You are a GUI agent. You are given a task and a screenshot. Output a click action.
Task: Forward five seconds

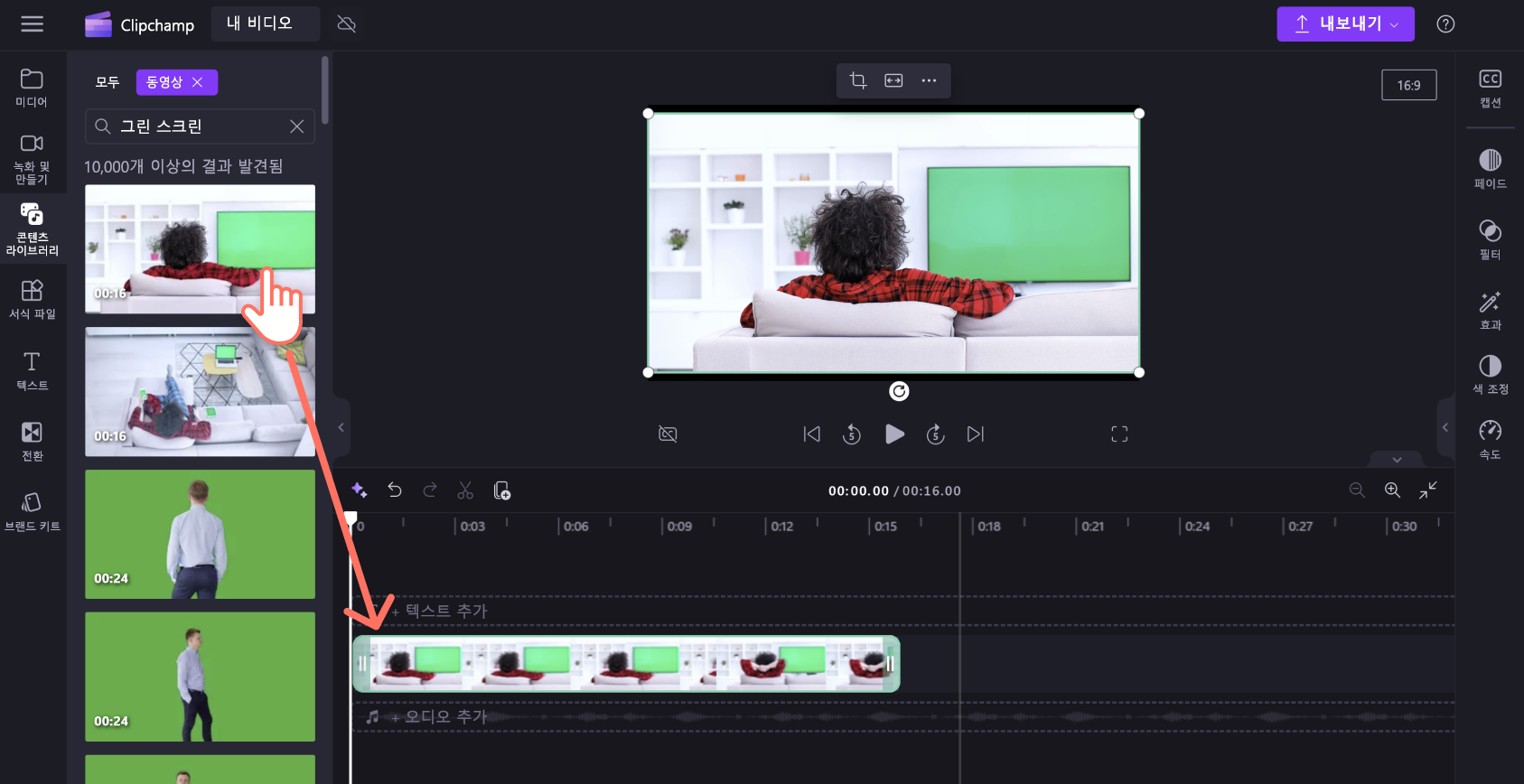click(x=935, y=434)
